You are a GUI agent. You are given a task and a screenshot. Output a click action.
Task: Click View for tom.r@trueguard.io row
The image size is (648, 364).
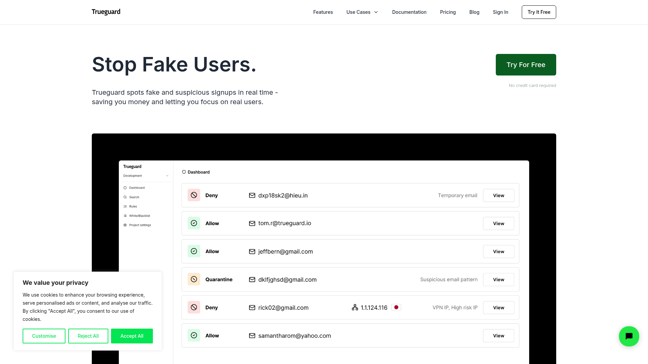(498, 224)
